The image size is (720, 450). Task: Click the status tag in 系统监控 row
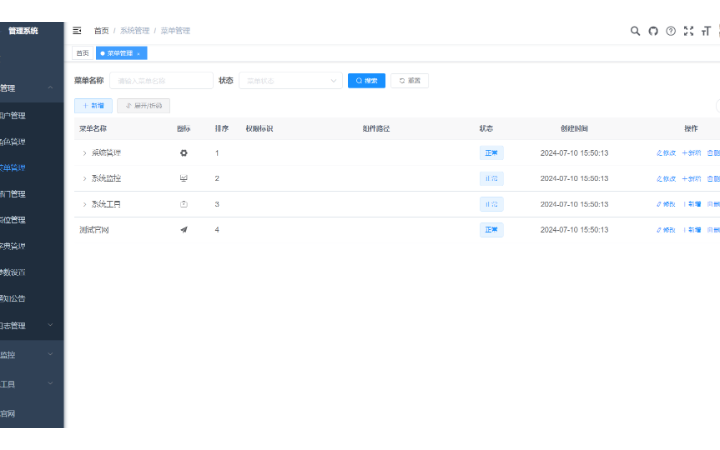491,179
